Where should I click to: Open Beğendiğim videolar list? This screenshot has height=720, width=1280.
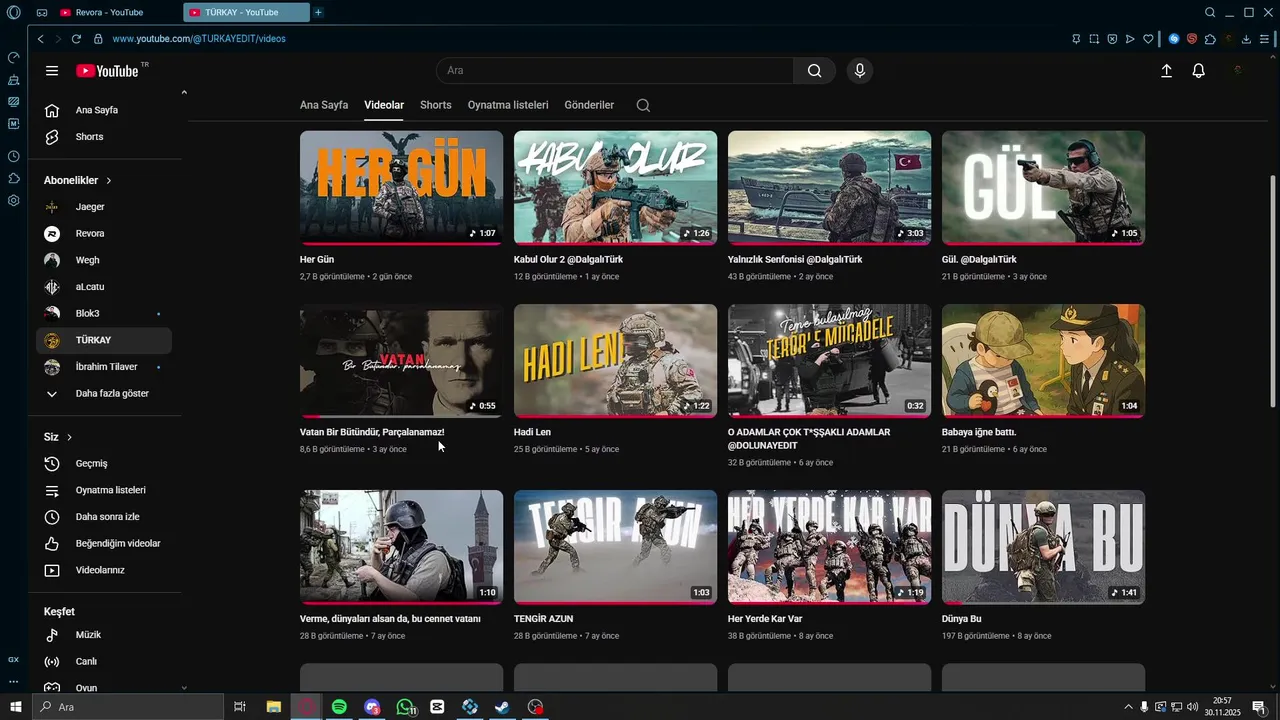click(x=104, y=544)
